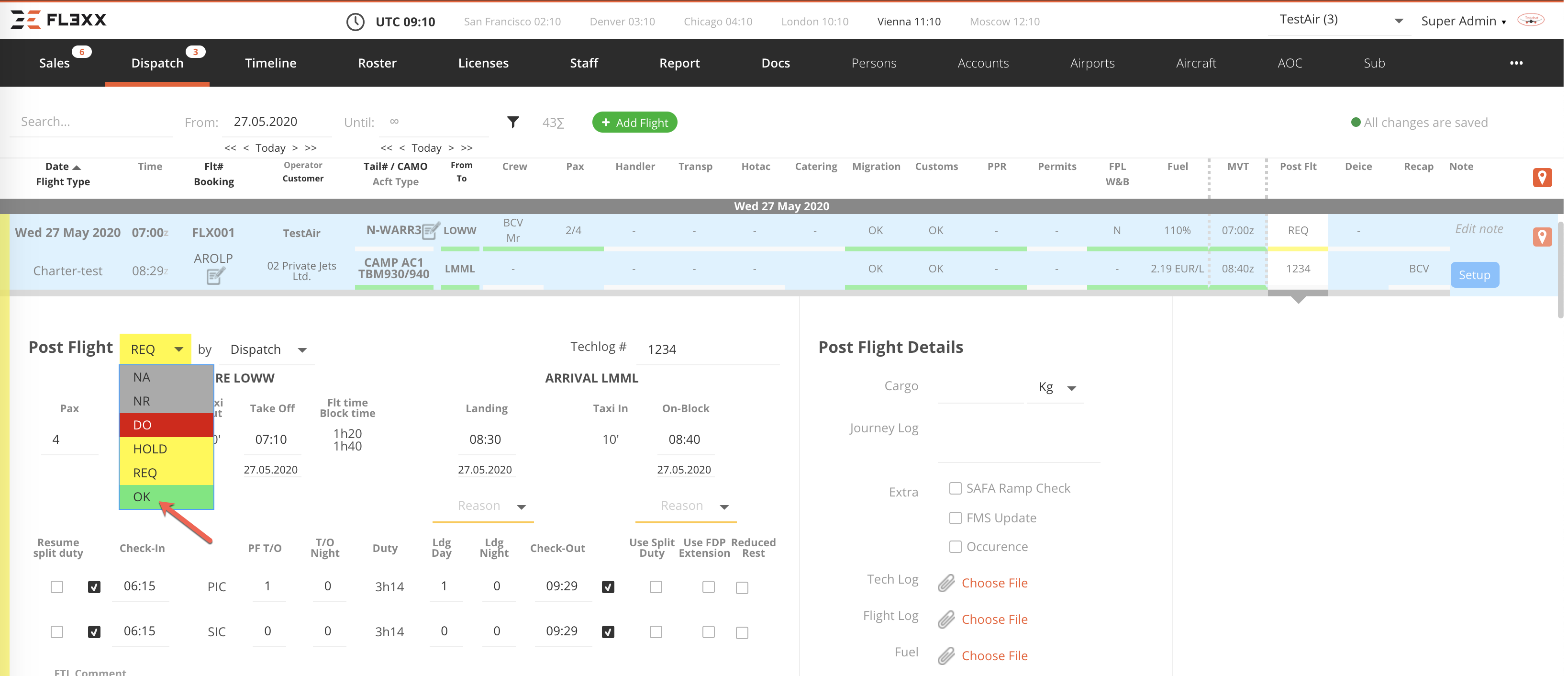Screen dimensions: 1568x676
Task: Click the orange map pin icon in the header
Action: pos(1543,177)
